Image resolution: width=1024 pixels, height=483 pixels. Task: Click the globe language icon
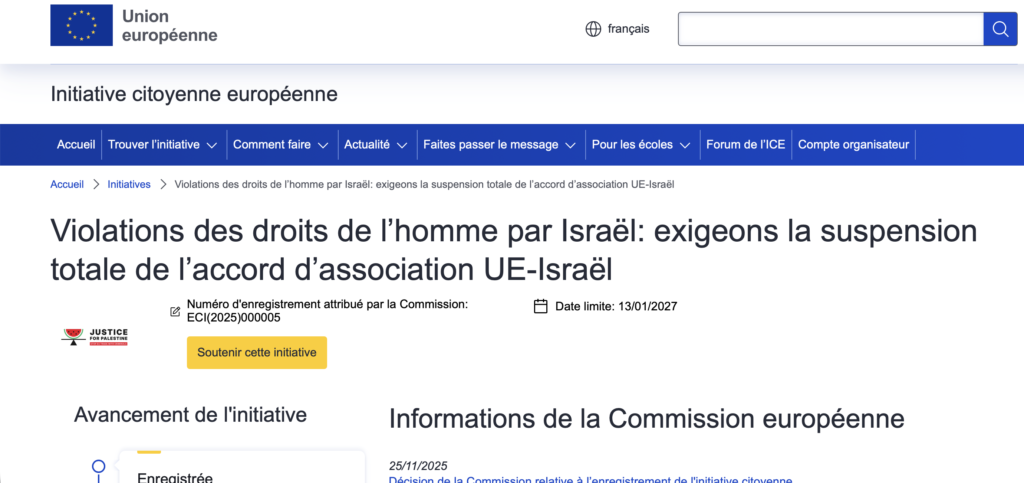(593, 29)
